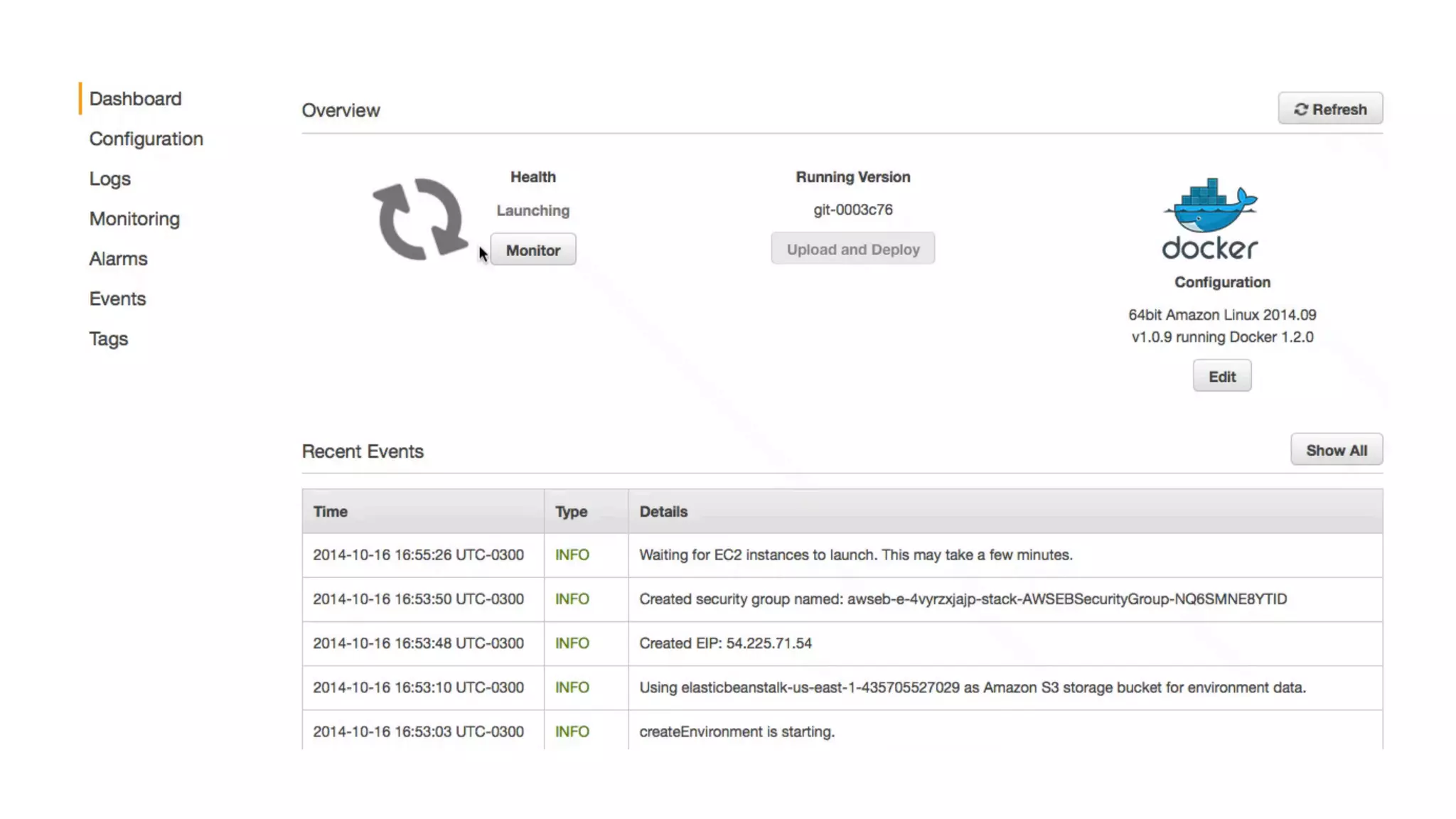The image size is (1456, 819).
Task: Navigate to the Alarms page
Action: tap(118, 259)
